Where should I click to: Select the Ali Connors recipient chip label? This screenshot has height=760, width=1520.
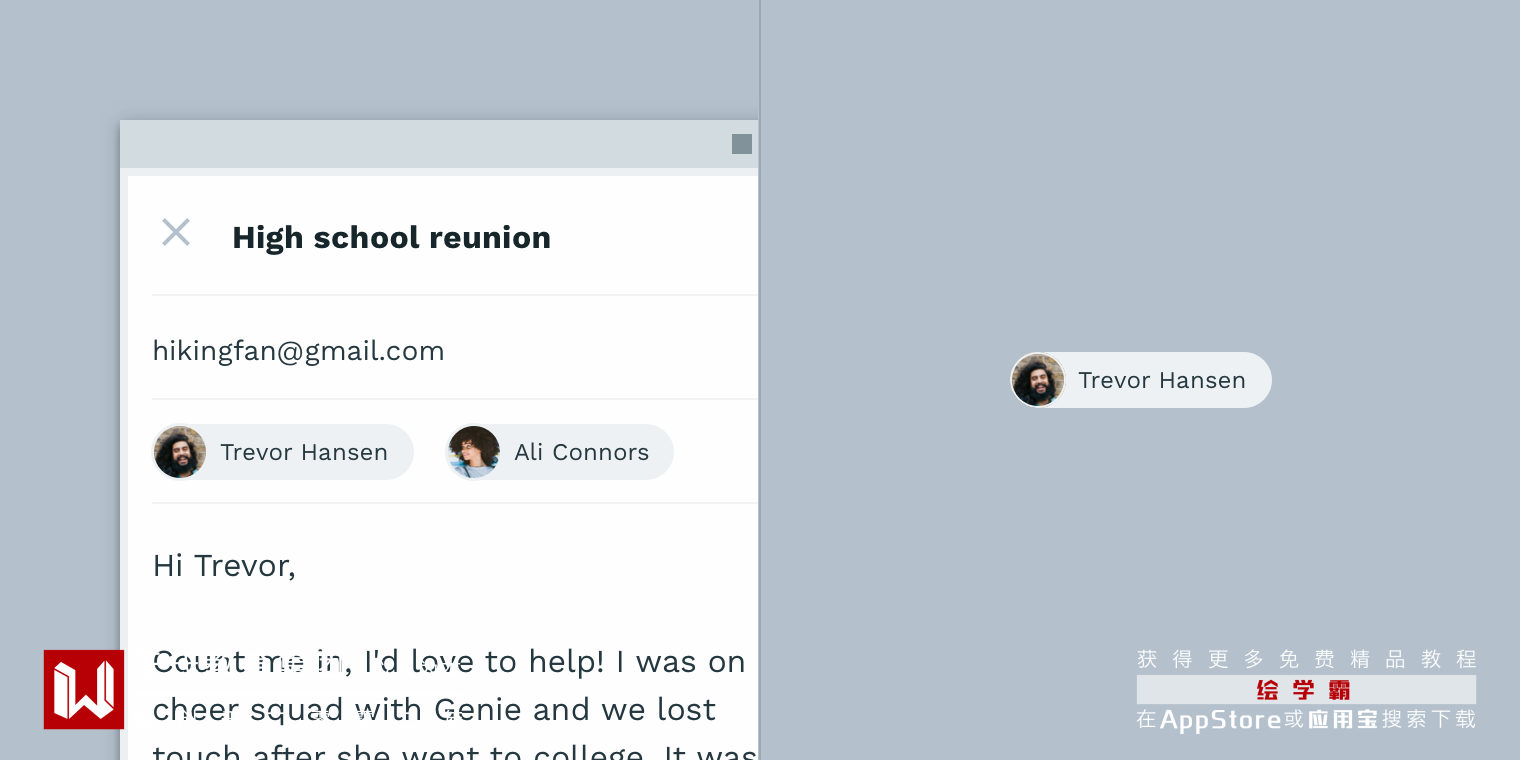[581, 453]
